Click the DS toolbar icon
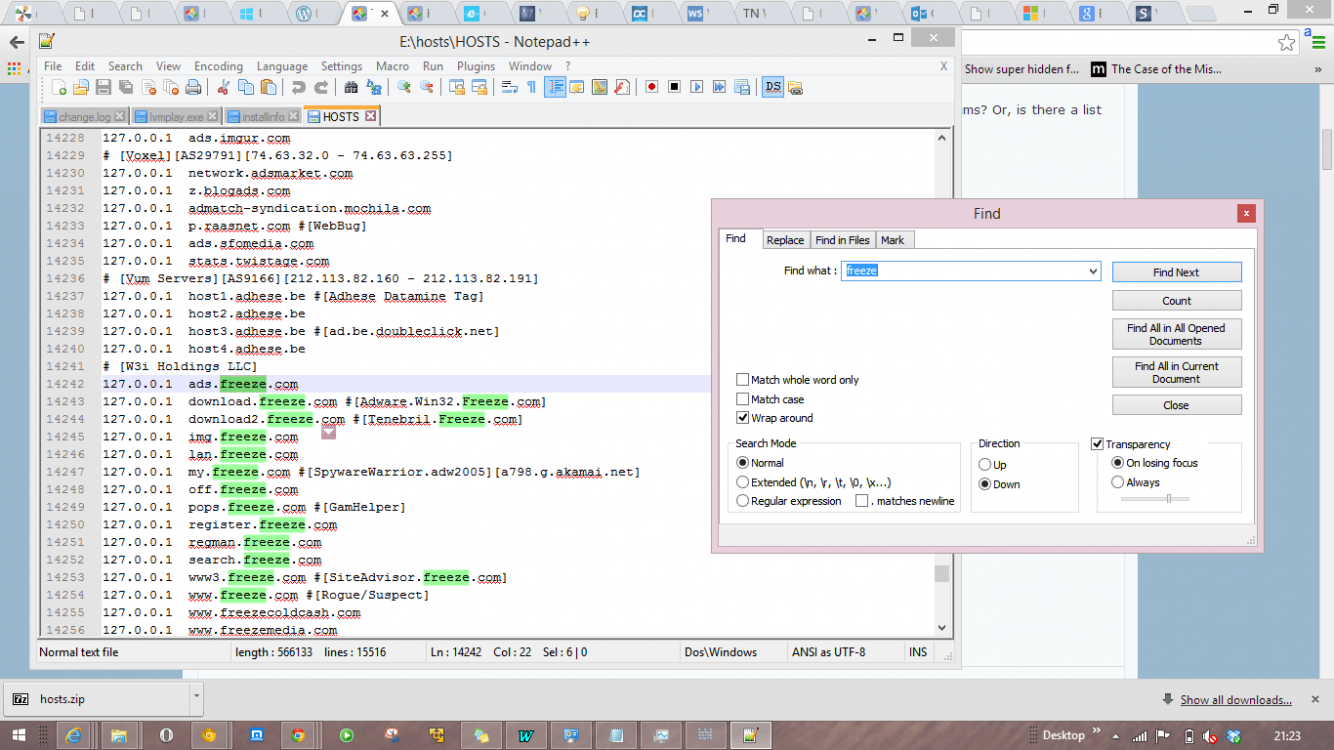This screenshot has width=1334, height=750. click(x=773, y=87)
